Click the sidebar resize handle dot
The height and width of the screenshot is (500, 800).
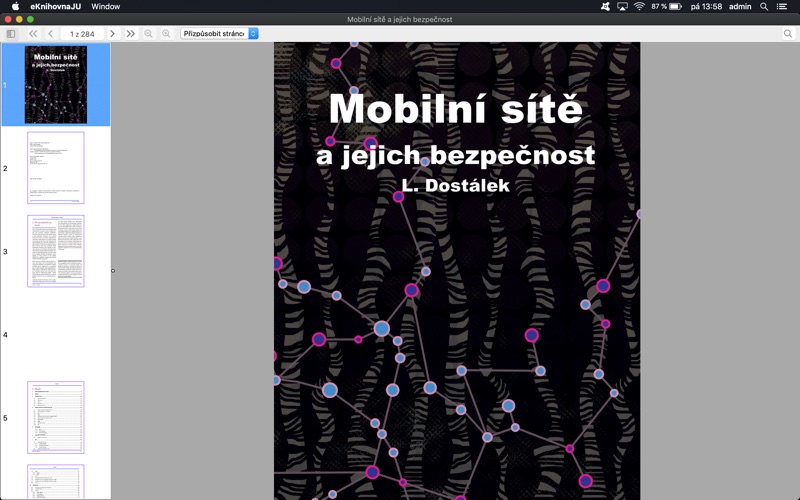tap(113, 271)
